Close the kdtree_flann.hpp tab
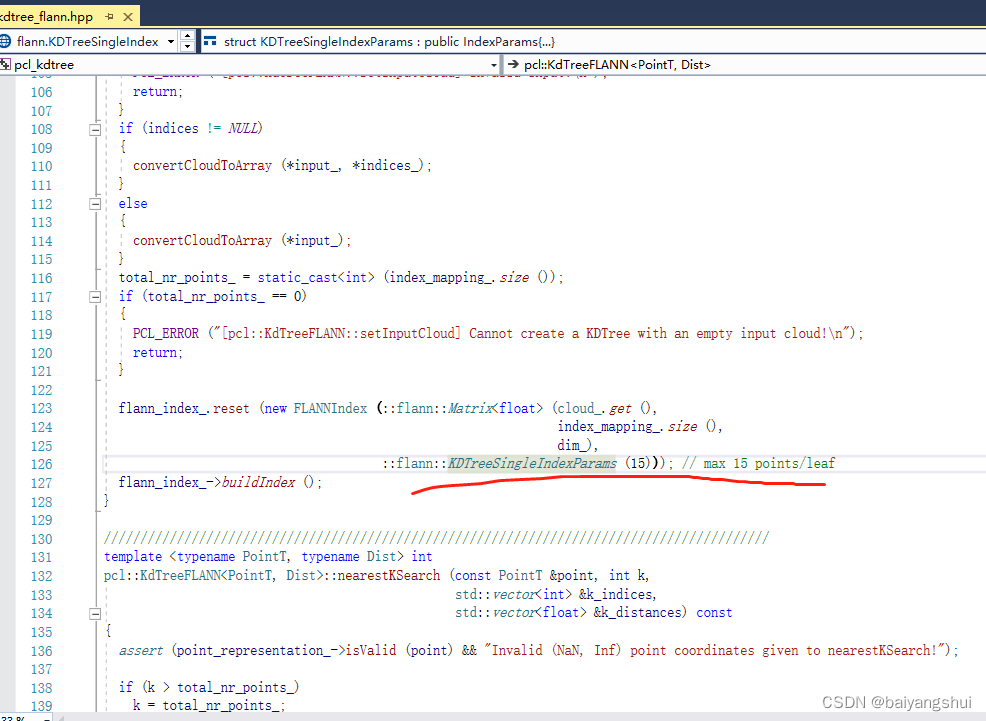This screenshot has width=986, height=721. tap(128, 16)
